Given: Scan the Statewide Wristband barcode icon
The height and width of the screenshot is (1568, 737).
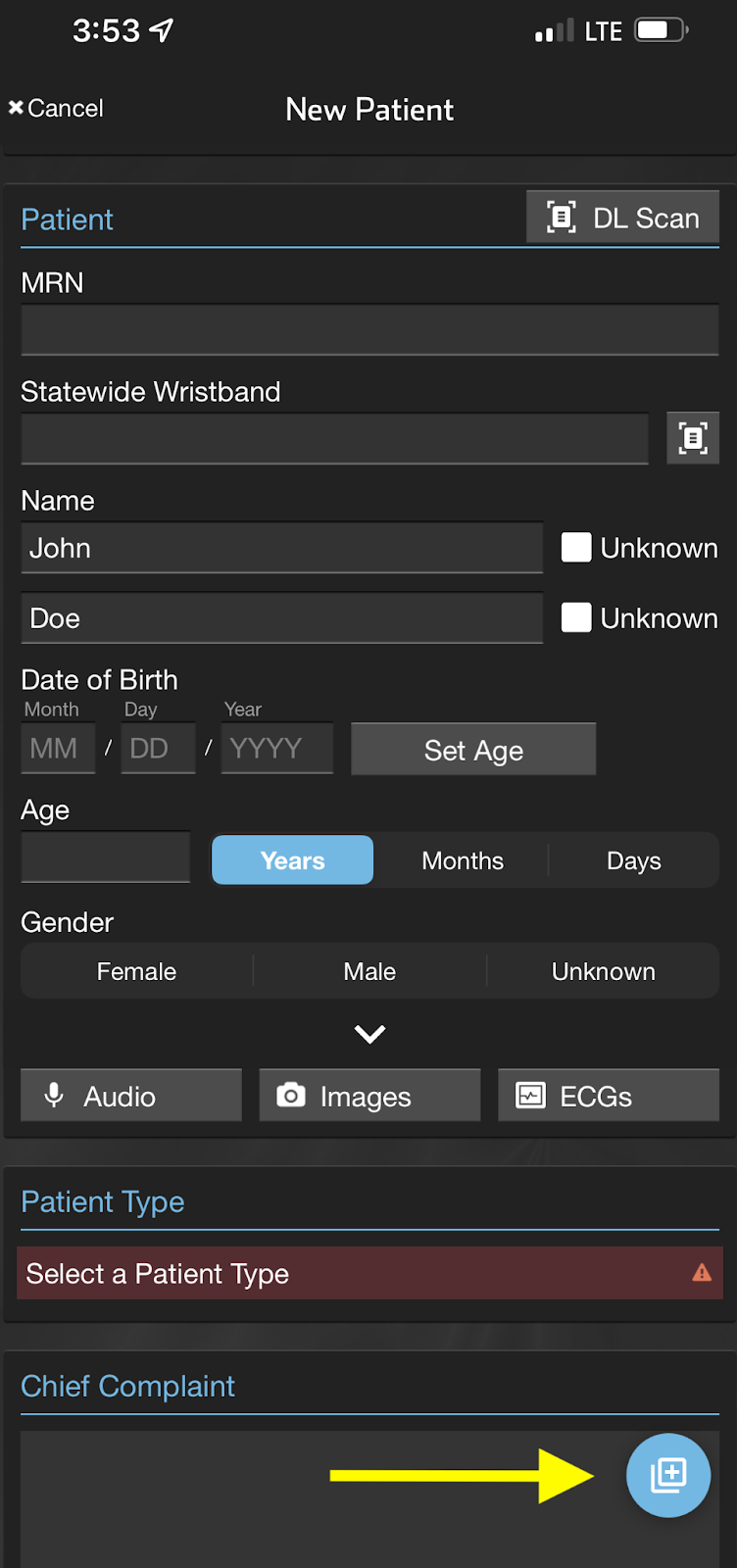Looking at the screenshot, I should pyautogui.click(x=693, y=438).
